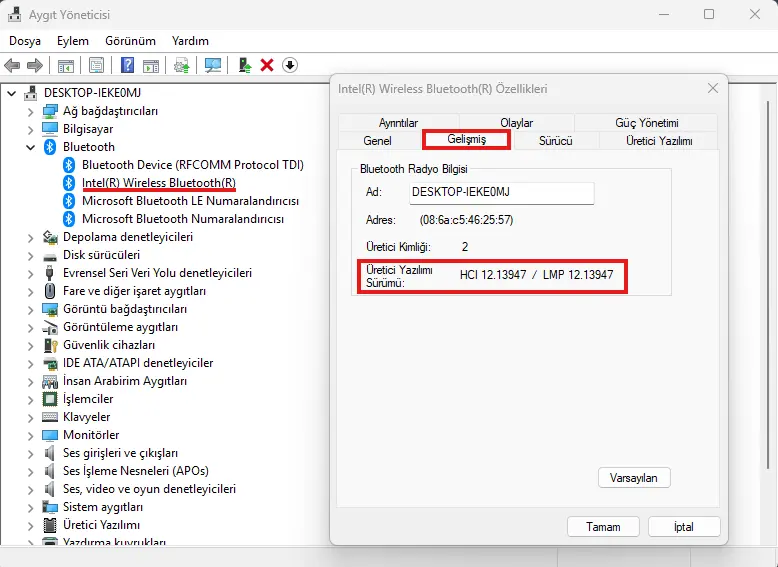
Task: Expand IDE ATA/ATAPI denetleyiciler chevron
Action: point(31,364)
